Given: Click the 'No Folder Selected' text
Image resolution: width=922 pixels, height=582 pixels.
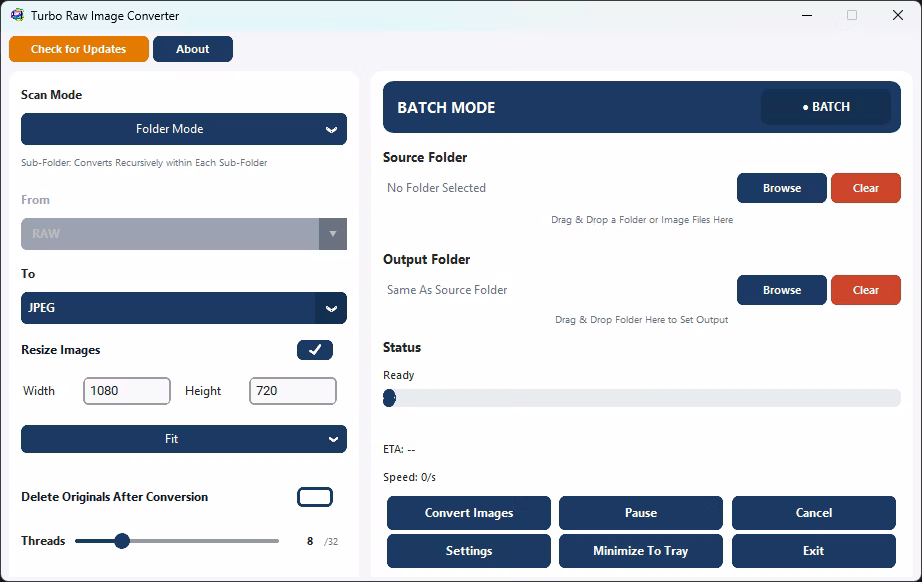Looking at the screenshot, I should [x=436, y=188].
